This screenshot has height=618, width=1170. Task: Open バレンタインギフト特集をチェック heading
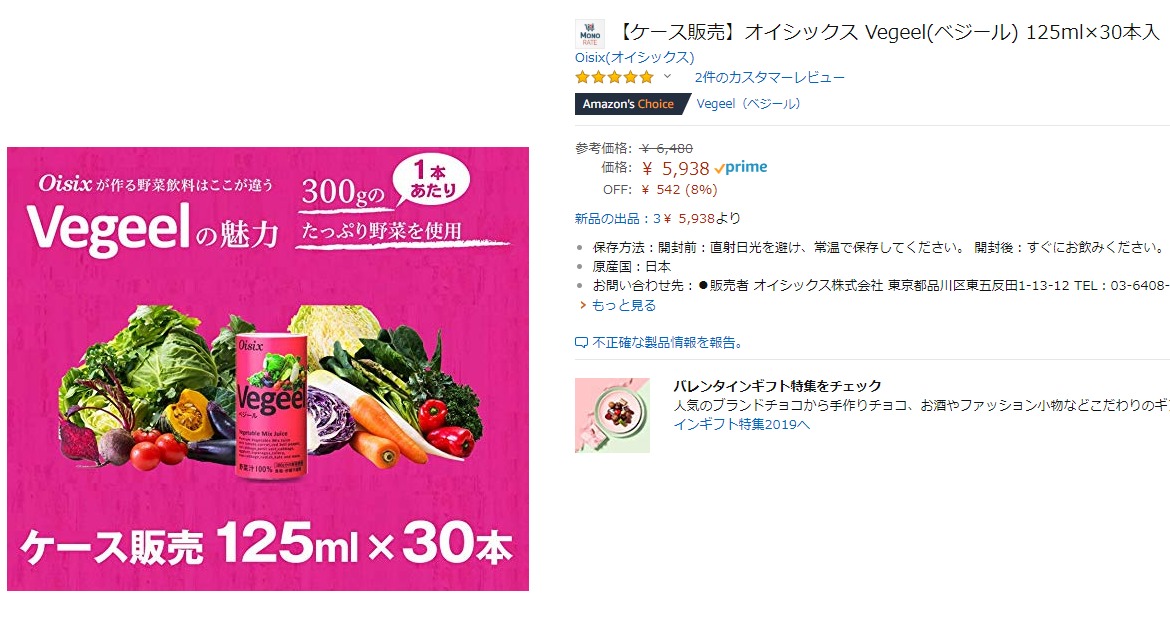(x=778, y=386)
